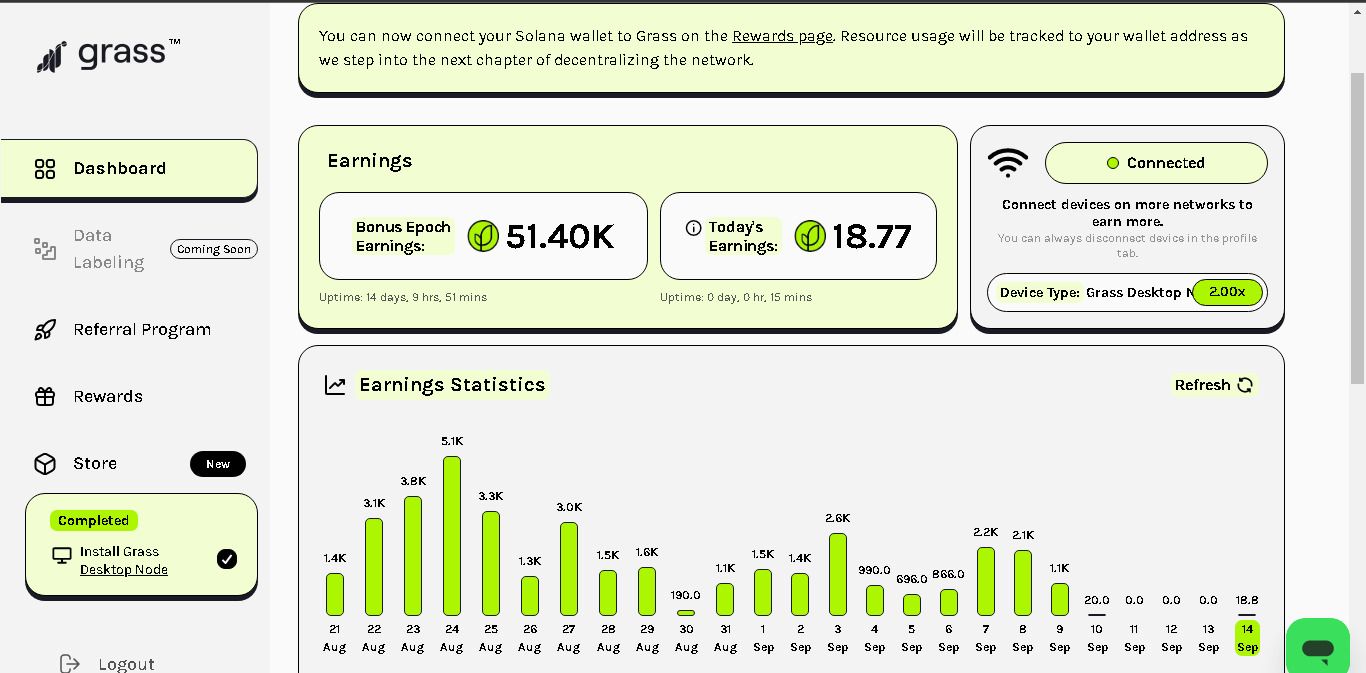Click the 2.00x device multiplier badge
Viewport: 1366px width, 673px height.
(x=1227, y=292)
